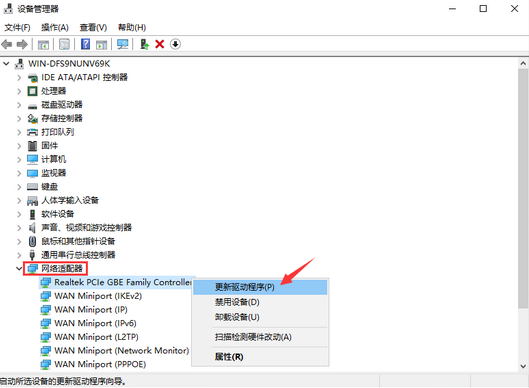Click the blue Help question-mark toolbar icon
The height and width of the screenshot is (388, 529).
click(x=86, y=44)
